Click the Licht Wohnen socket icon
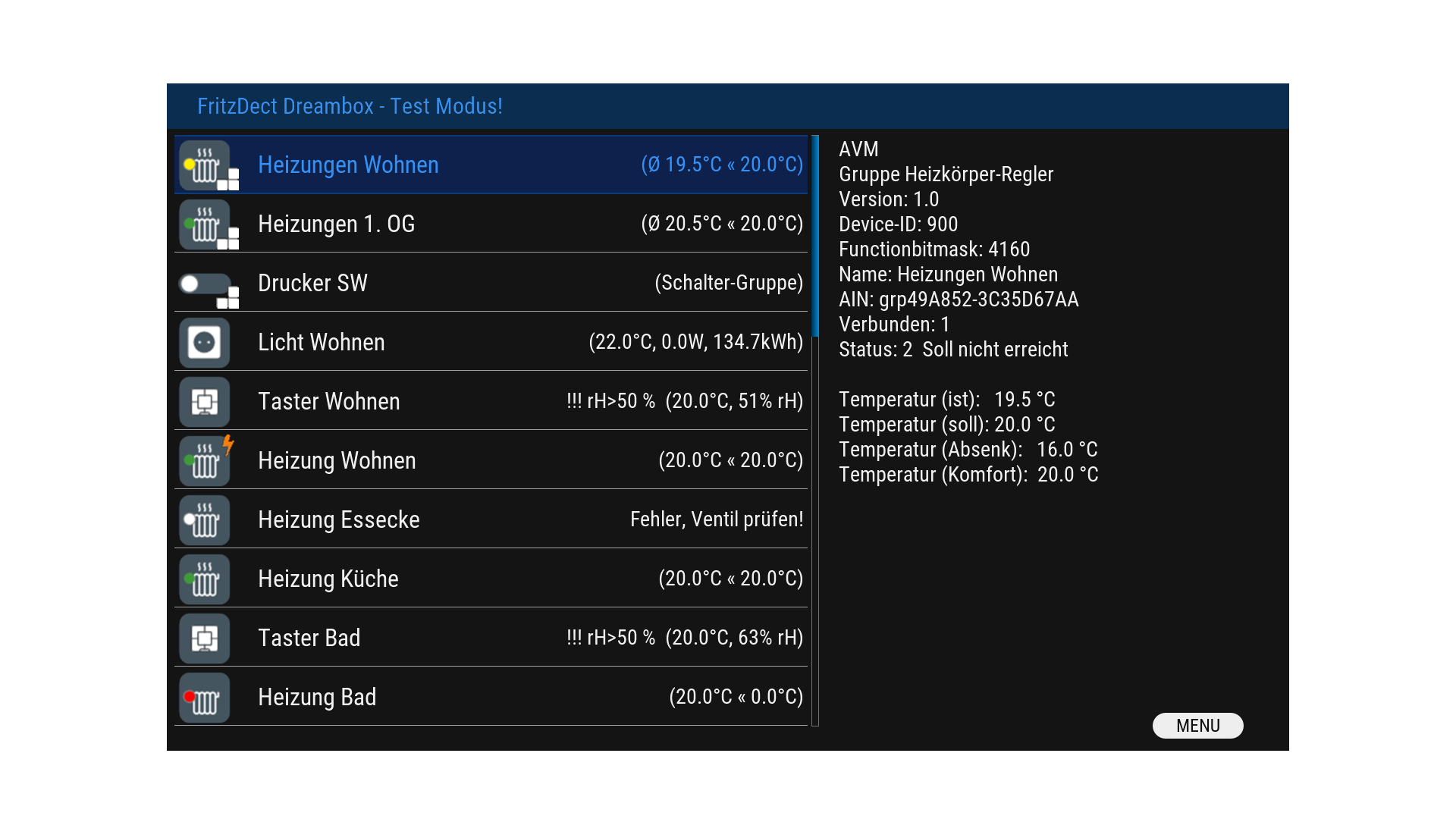This screenshot has width=1456, height=819. pyautogui.click(x=204, y=343)
